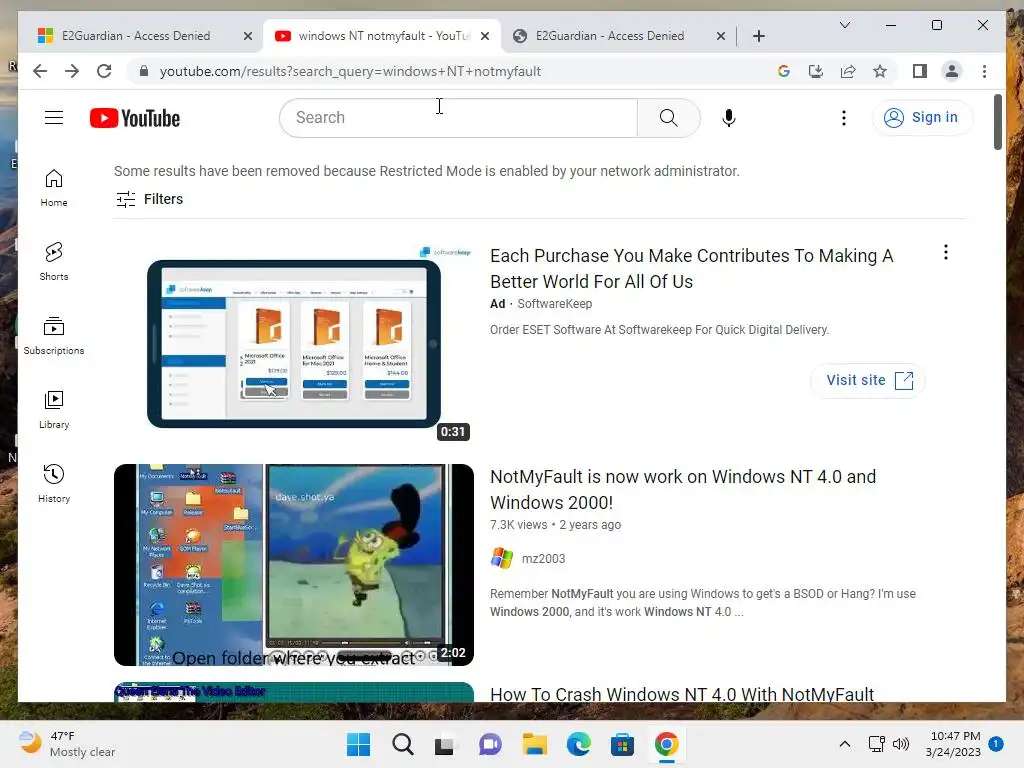Open Shorts in sidebar
This screenshot has height=768, width=1024.
(54, 261)
